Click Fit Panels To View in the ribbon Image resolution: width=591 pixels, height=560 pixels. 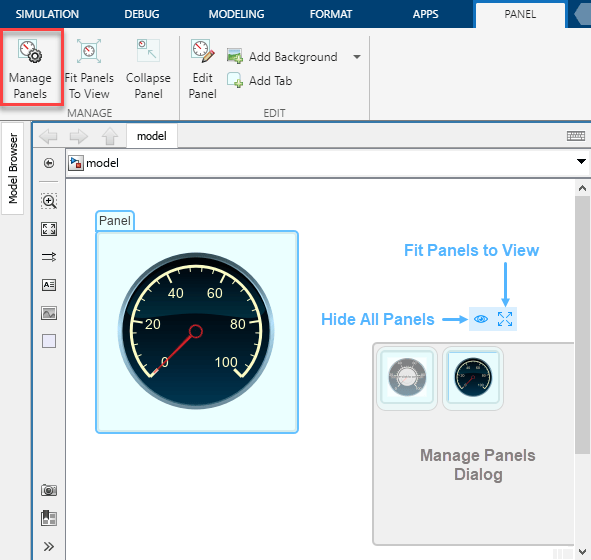click(89, 68)
